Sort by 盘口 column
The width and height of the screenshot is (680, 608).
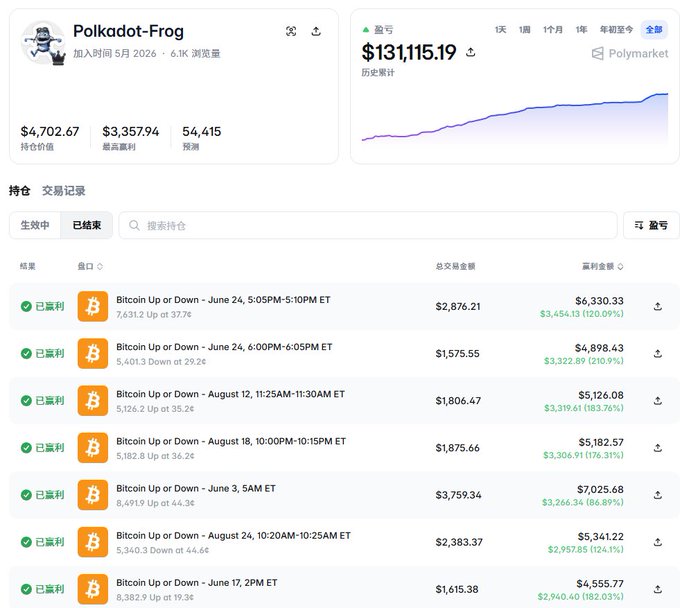(x=90, y=266)
